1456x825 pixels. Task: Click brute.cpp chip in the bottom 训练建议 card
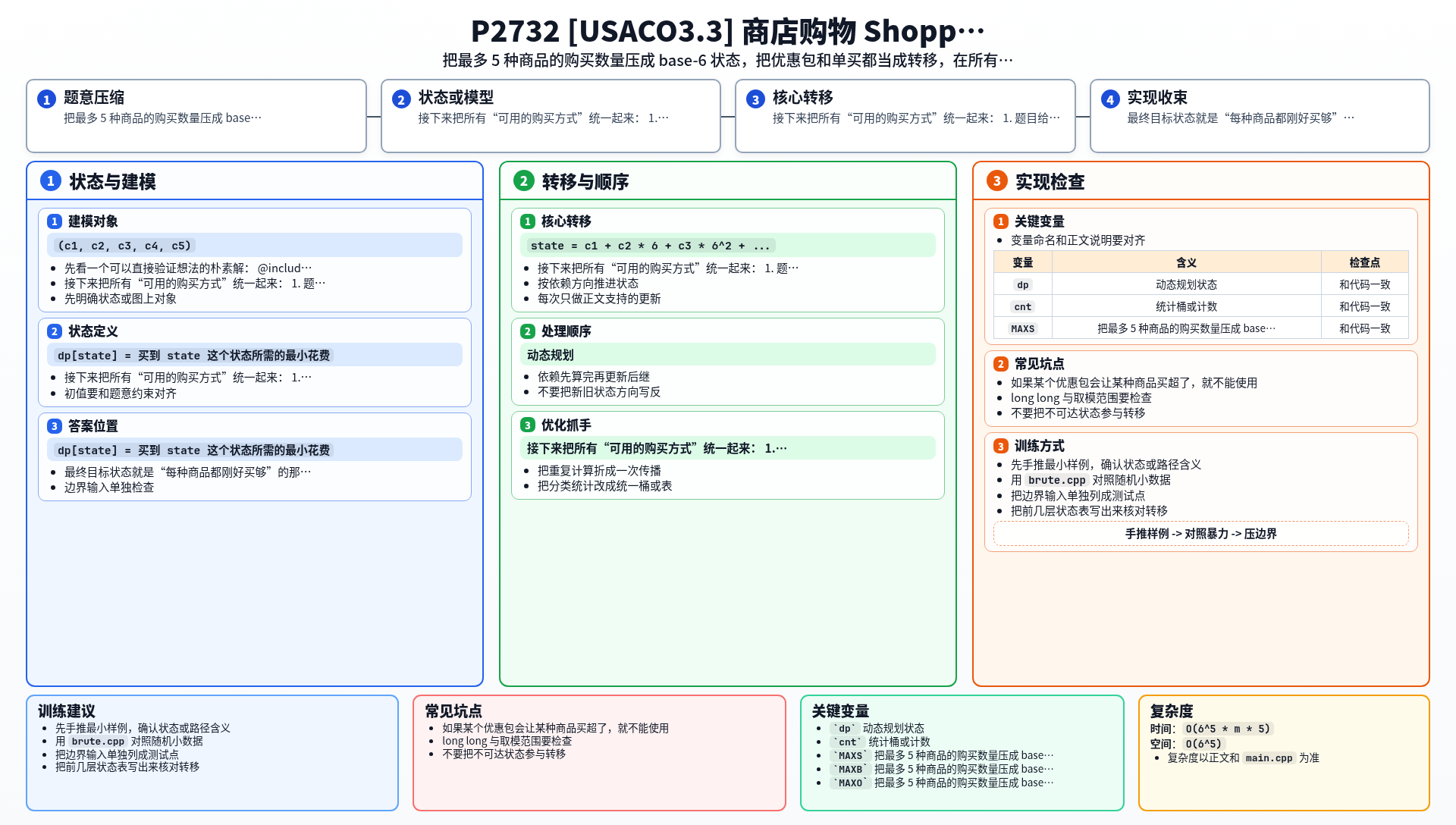(98, 742)
